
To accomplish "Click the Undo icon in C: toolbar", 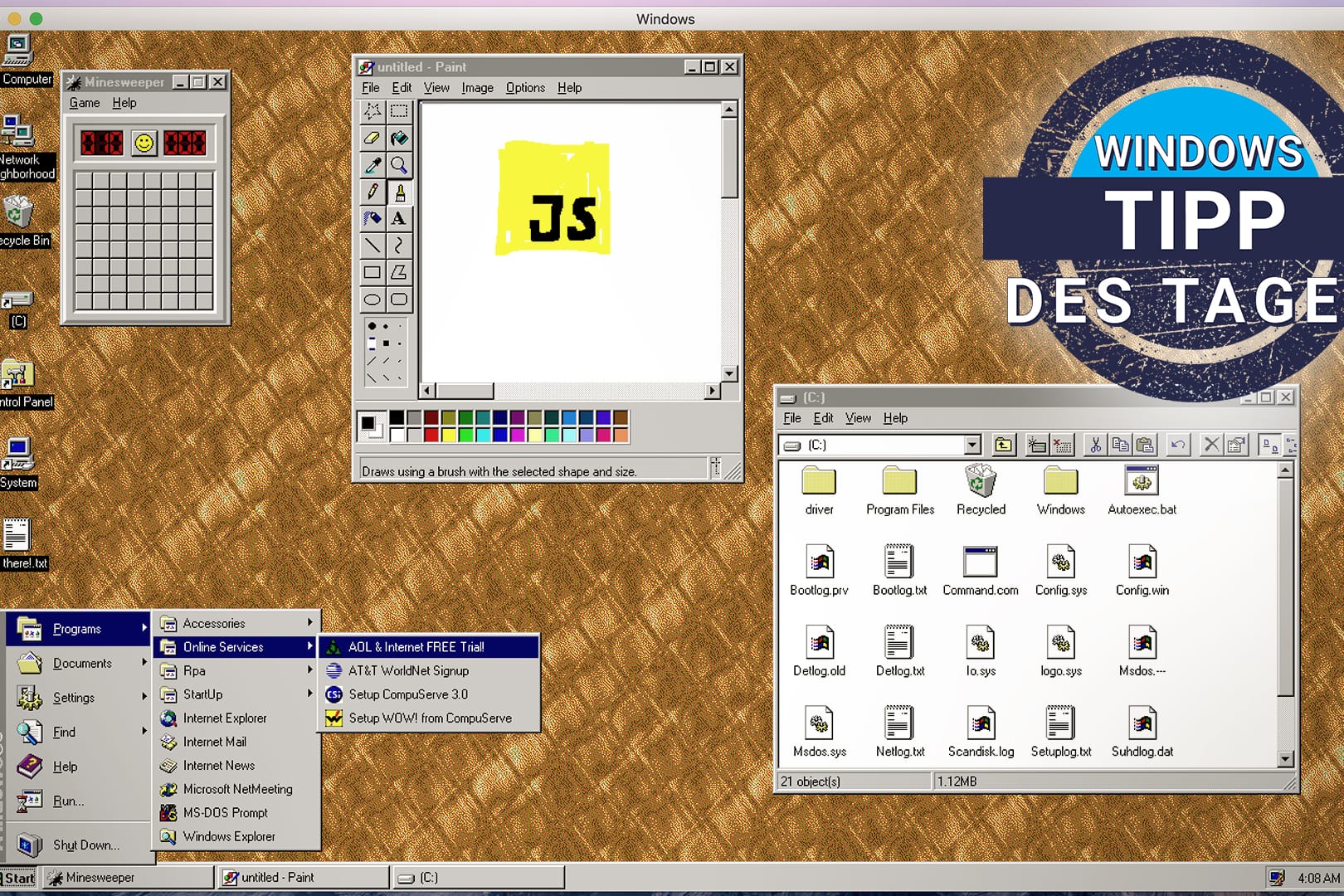I will [x=1177, y=446].
